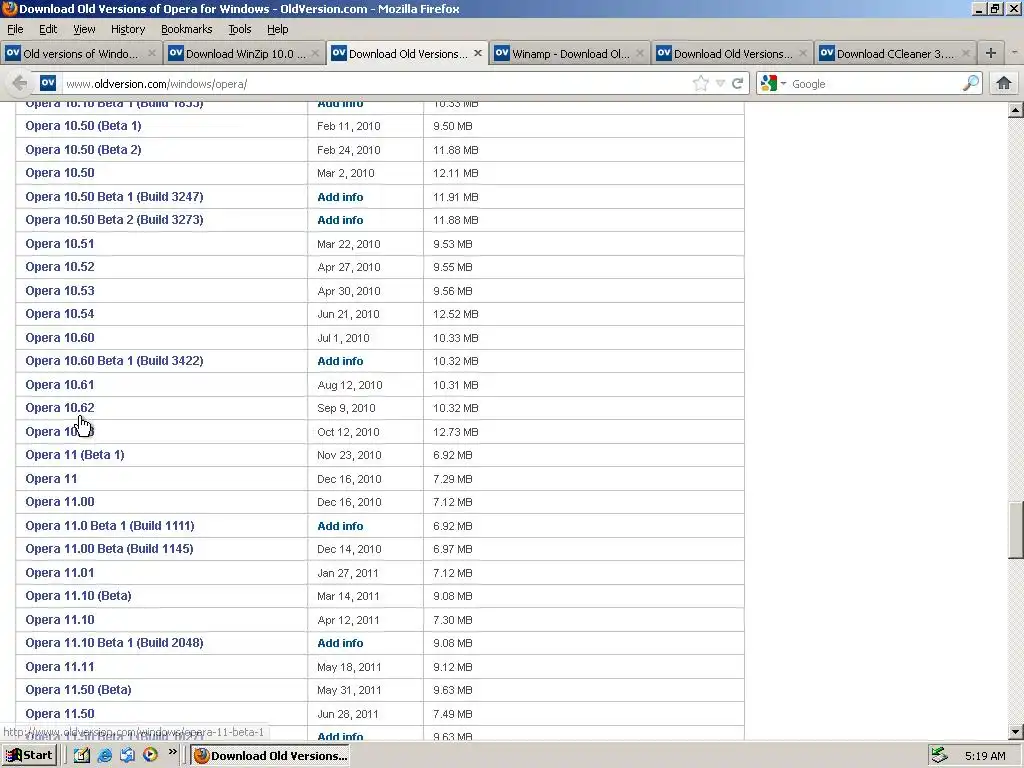This screenshot has height=768, width=1024.
Task: Launch Windows Media Player from quick launch
Action: point(150,756)
